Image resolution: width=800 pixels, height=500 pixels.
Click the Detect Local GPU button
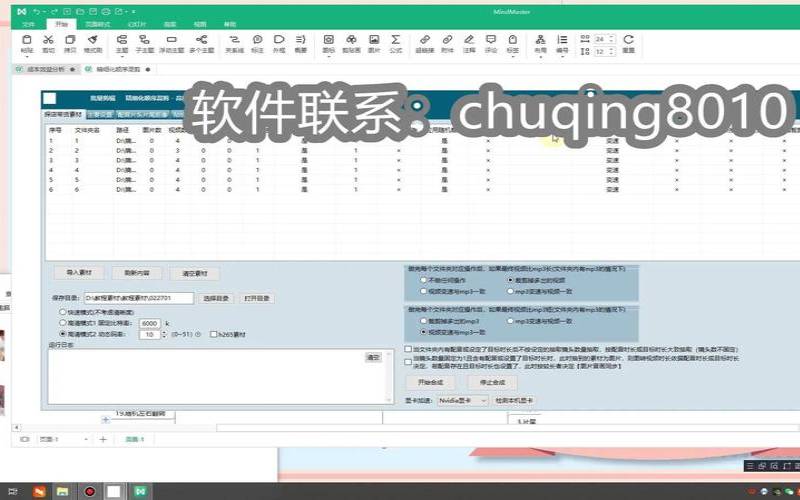pyautogui.click(x=514, y=401)
